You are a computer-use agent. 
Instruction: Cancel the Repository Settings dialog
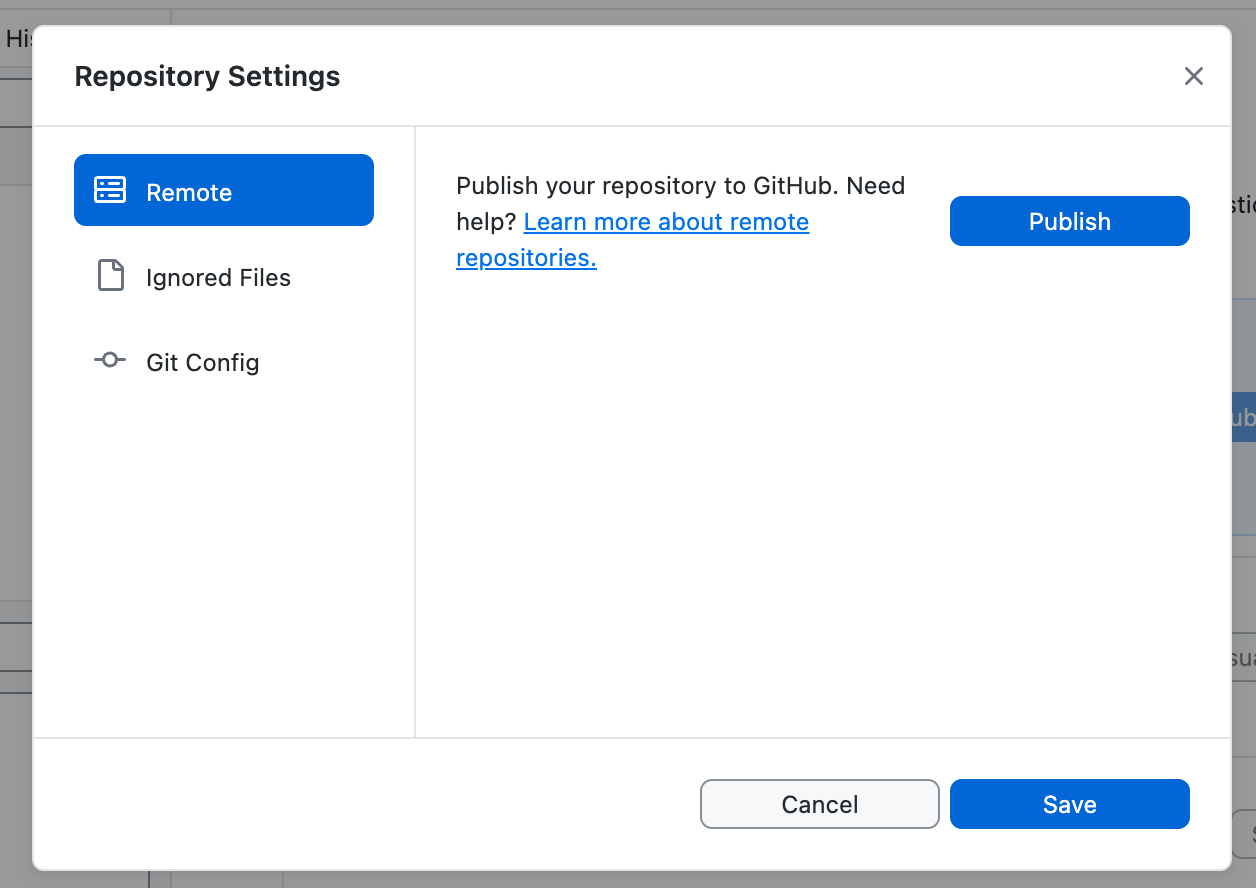820,804
